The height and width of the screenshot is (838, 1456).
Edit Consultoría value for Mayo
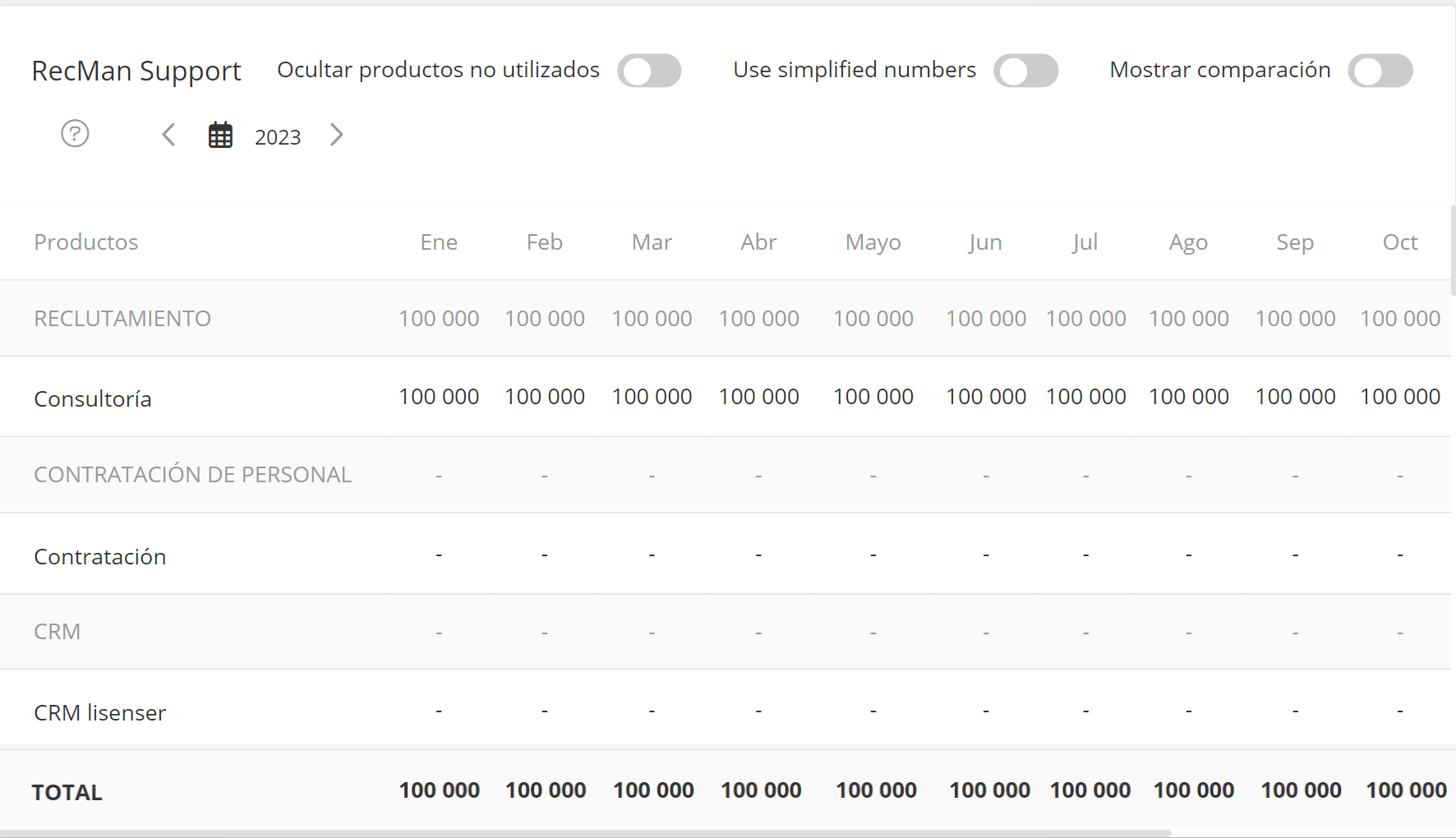(873, 397)
